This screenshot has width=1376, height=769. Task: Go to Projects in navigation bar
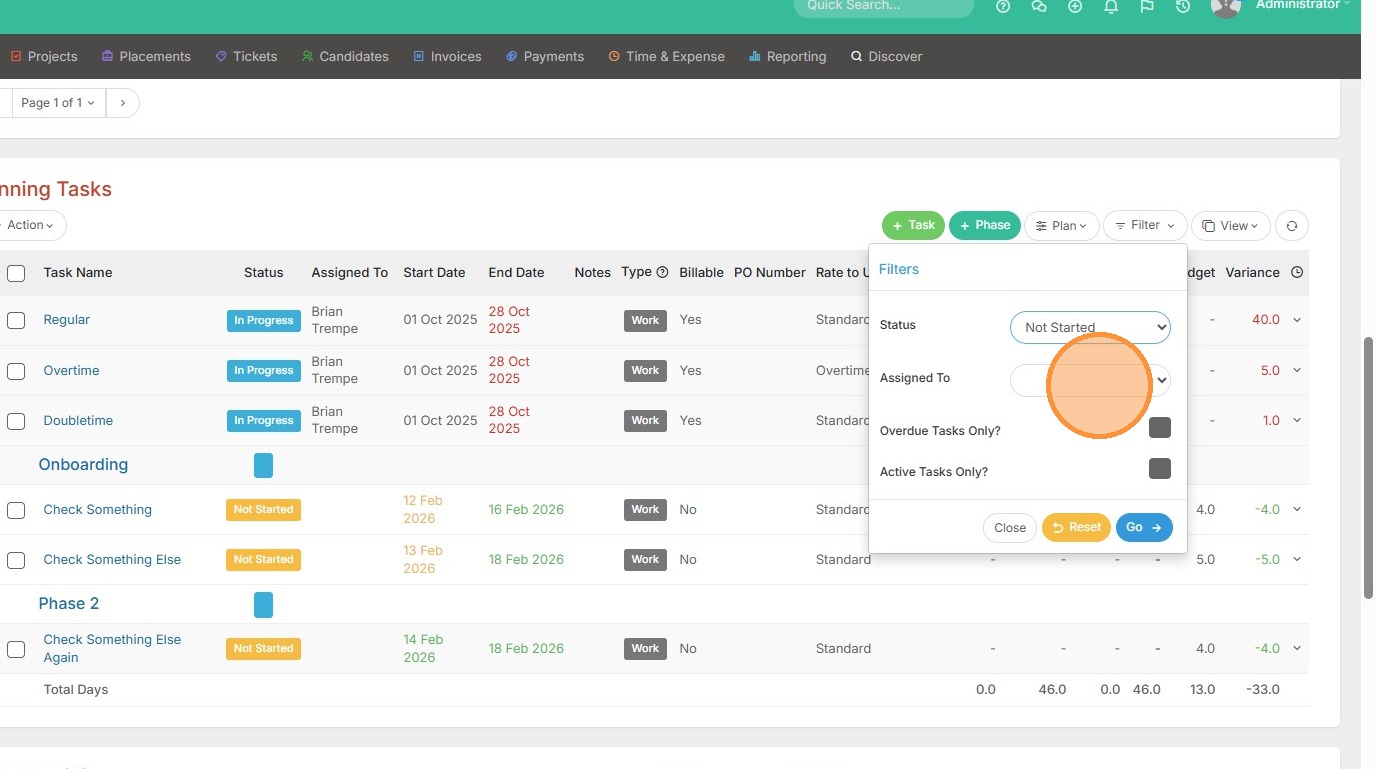(x=44, y=57)
